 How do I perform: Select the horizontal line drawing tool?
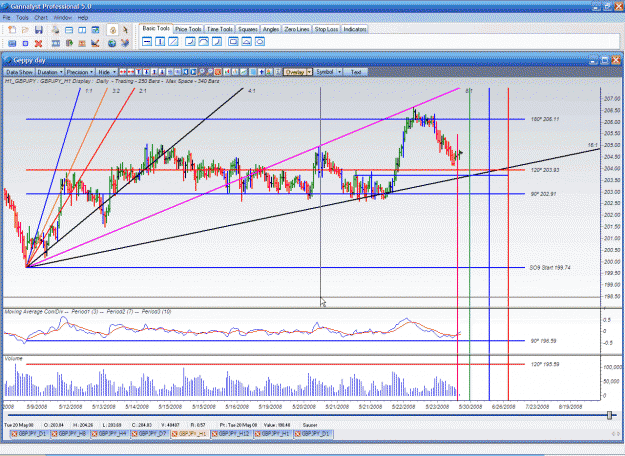point(147,41)
